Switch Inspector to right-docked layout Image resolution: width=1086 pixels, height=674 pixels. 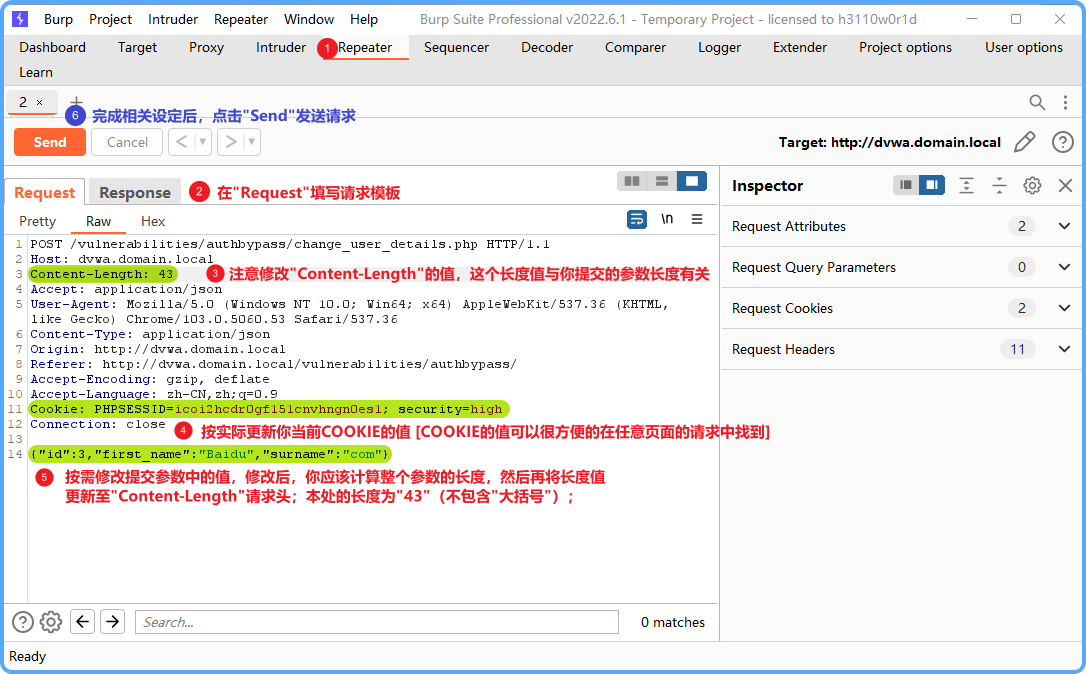coord(932,185)
